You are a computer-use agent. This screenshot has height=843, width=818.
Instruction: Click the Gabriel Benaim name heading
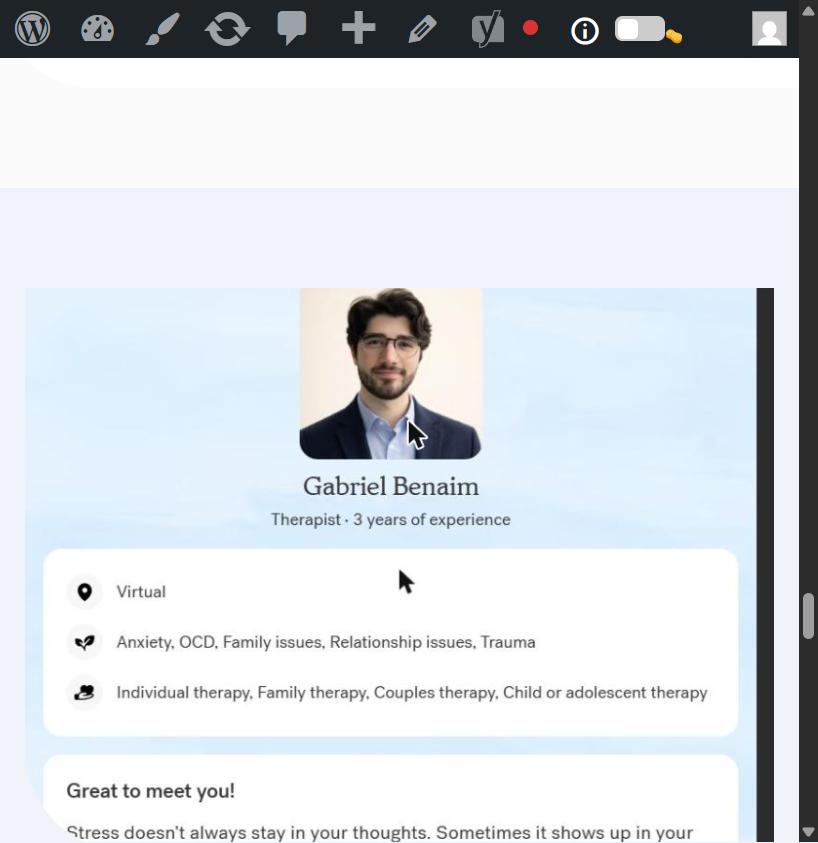[x=391, y=487]
